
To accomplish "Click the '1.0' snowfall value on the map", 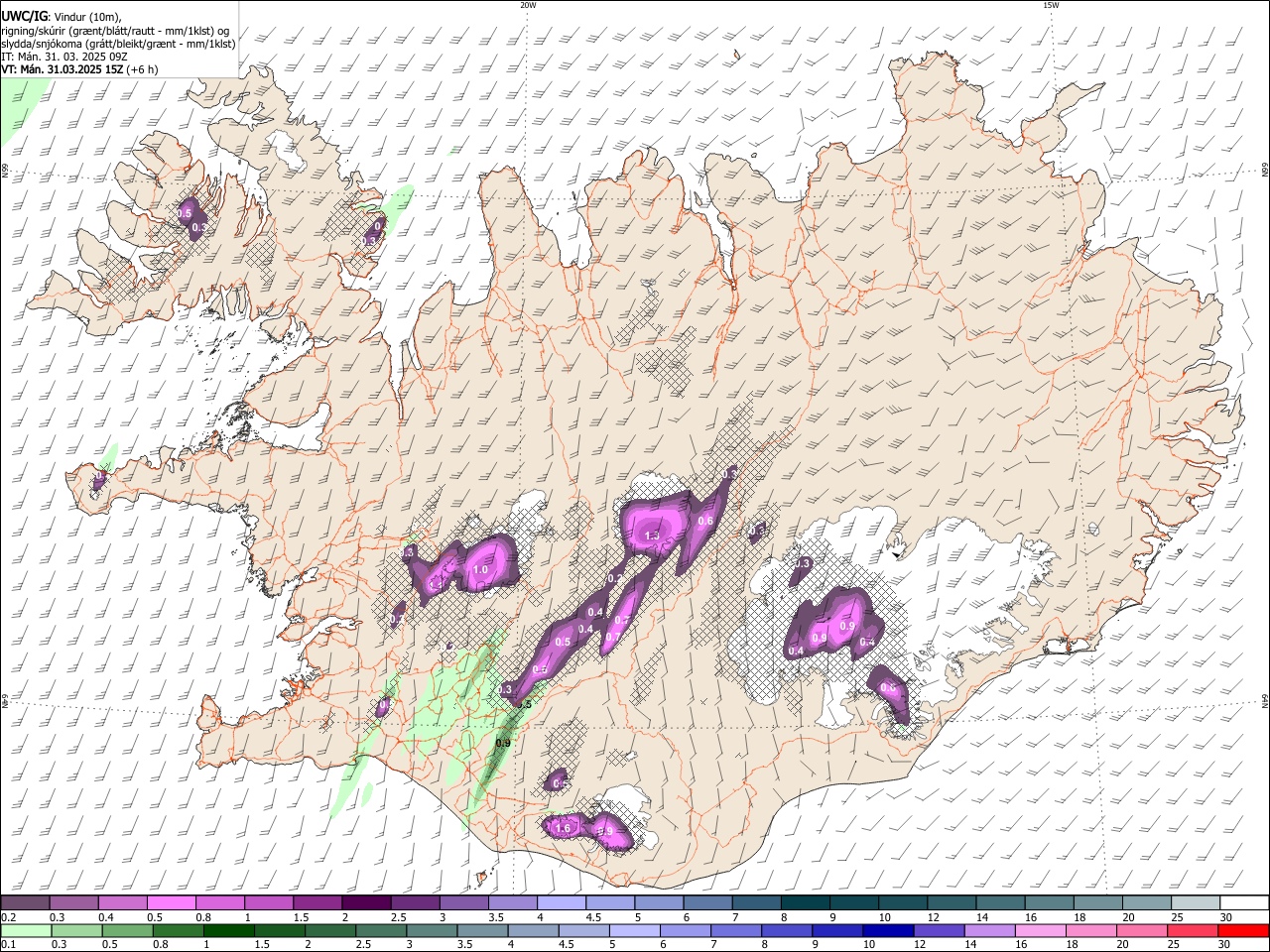I will (480, 570).
